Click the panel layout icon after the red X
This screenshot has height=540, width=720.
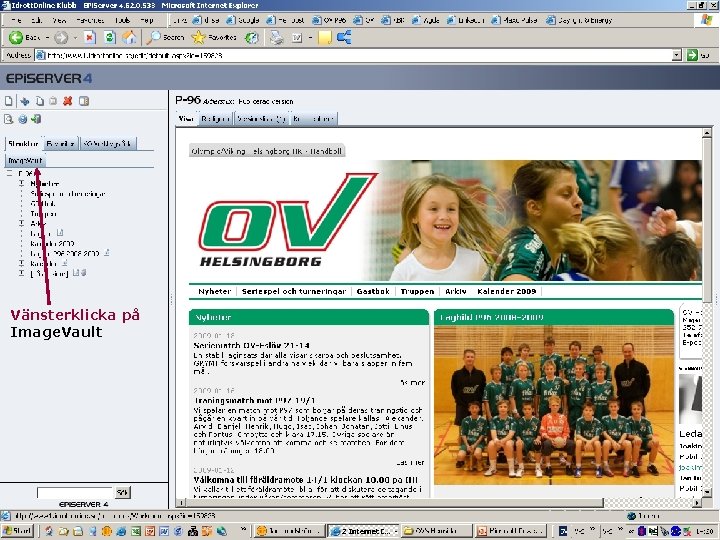pos(84,101)
